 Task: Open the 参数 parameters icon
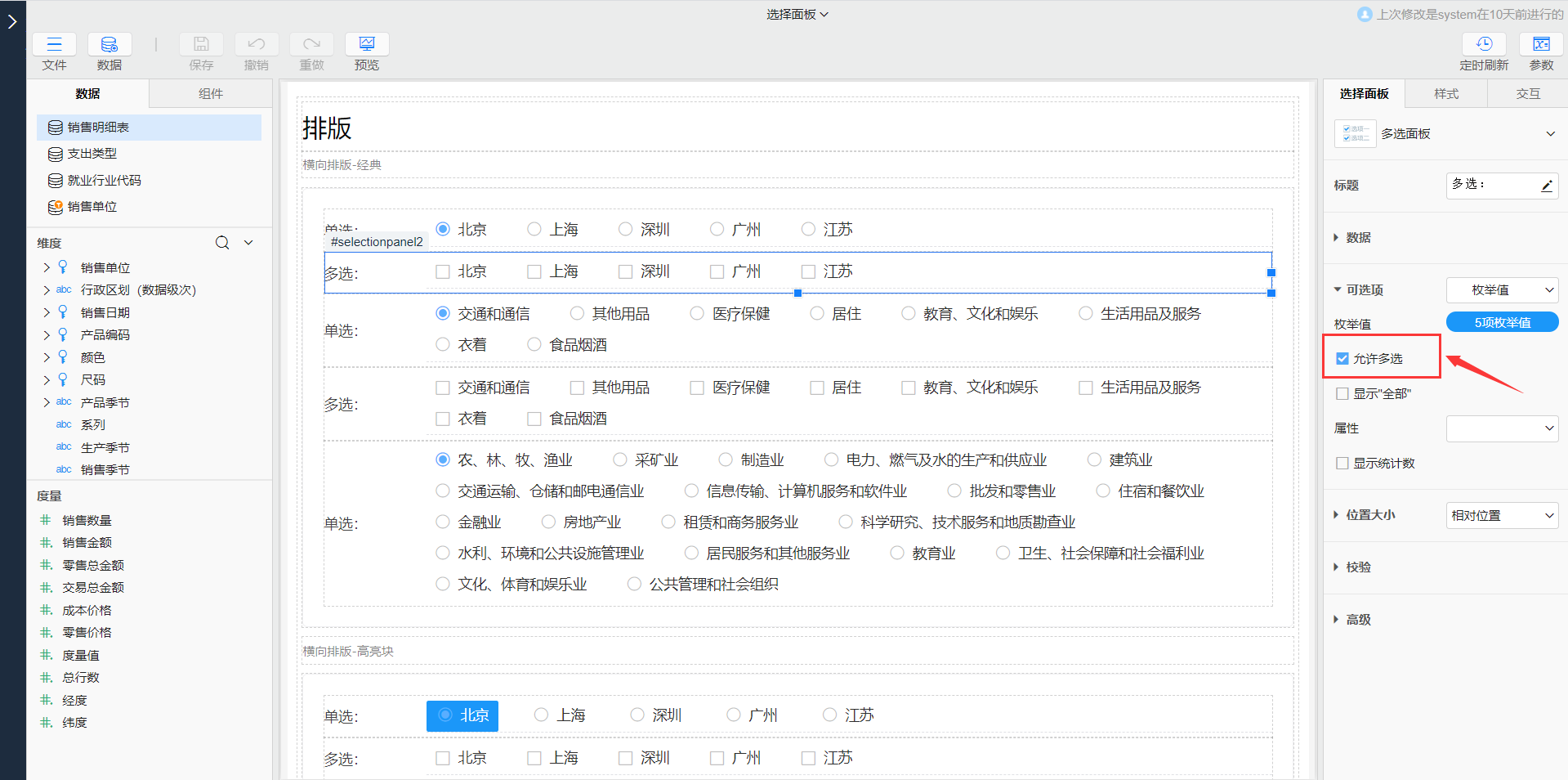1541,44
